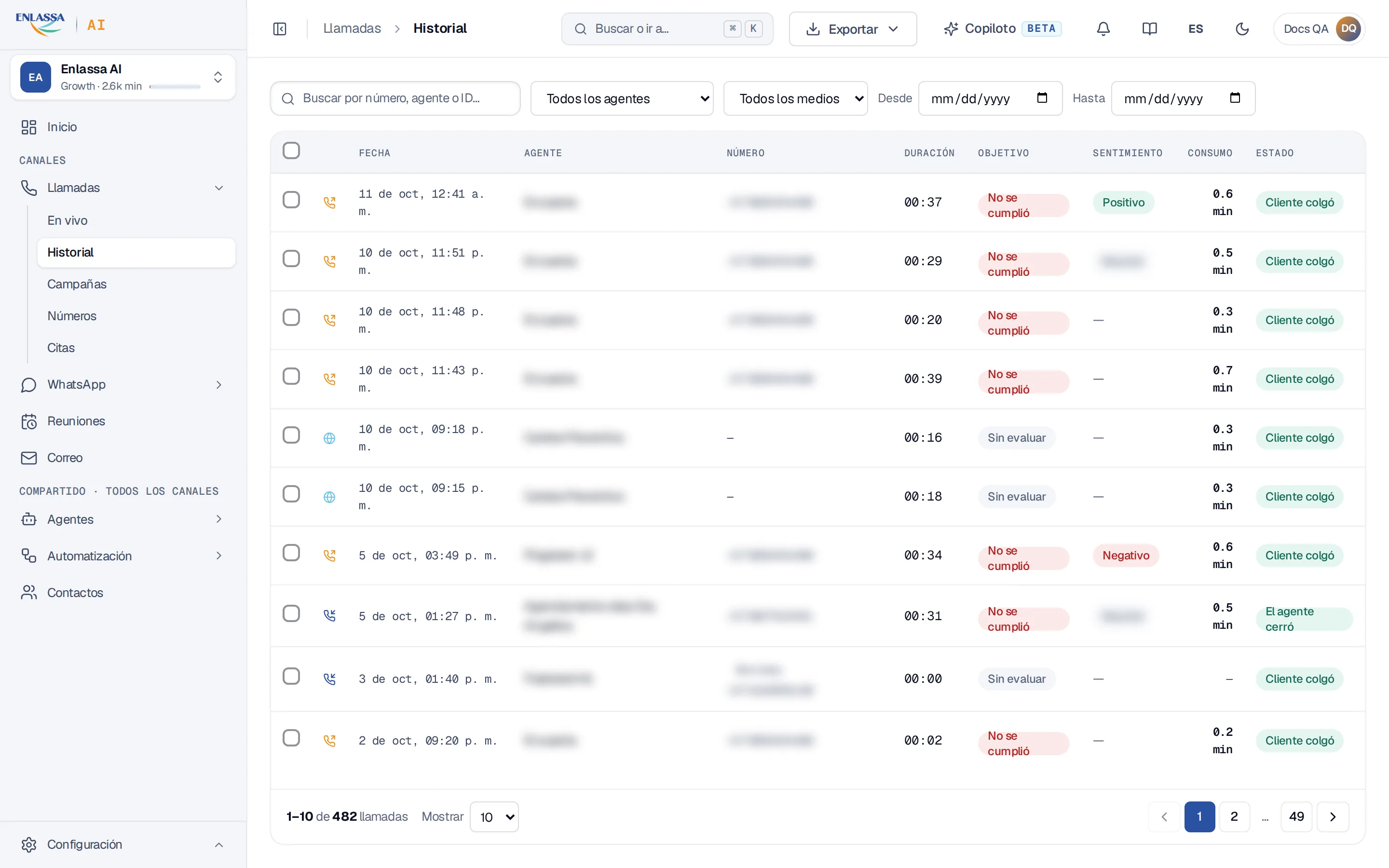Open Números in sidebar
Image resolution: width=1389 pixels, height=868 pixels.
coord(72,316)
